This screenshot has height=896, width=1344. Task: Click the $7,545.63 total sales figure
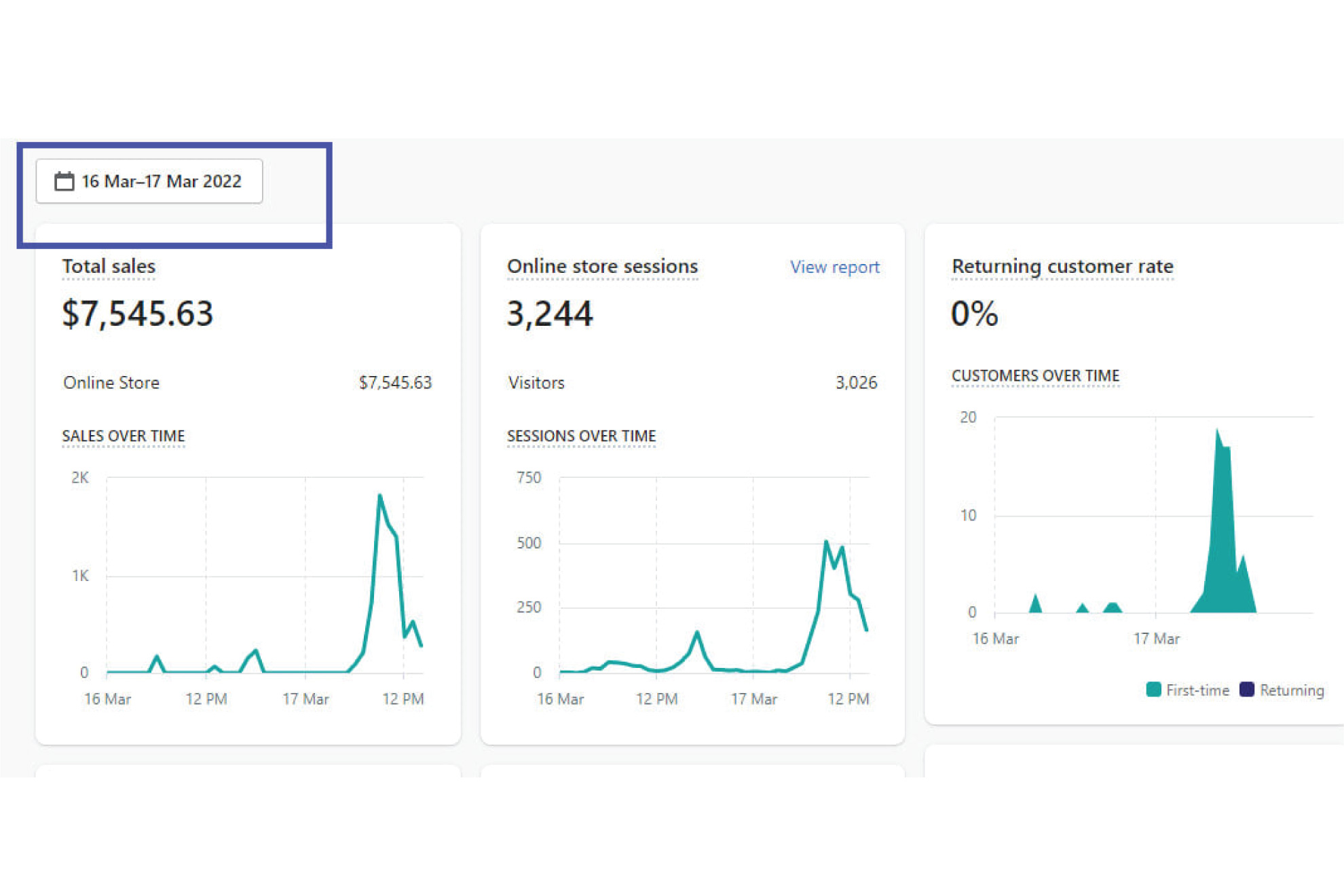point(138,314)
